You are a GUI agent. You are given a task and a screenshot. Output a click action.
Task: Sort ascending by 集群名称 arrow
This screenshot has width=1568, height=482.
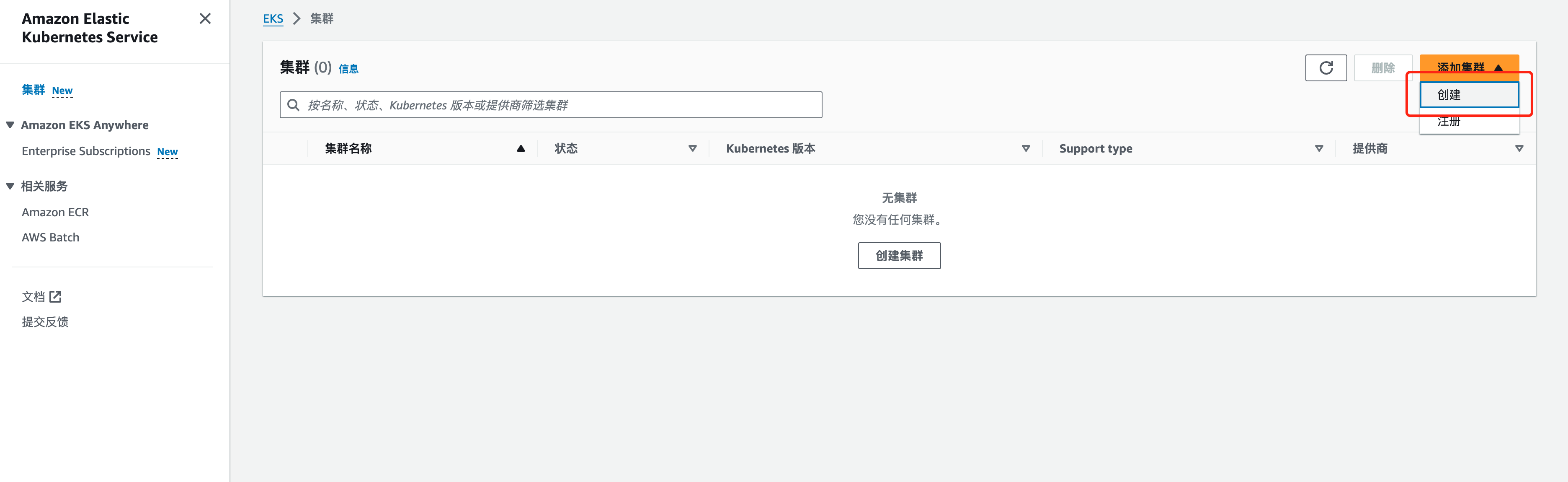(521, 149)
